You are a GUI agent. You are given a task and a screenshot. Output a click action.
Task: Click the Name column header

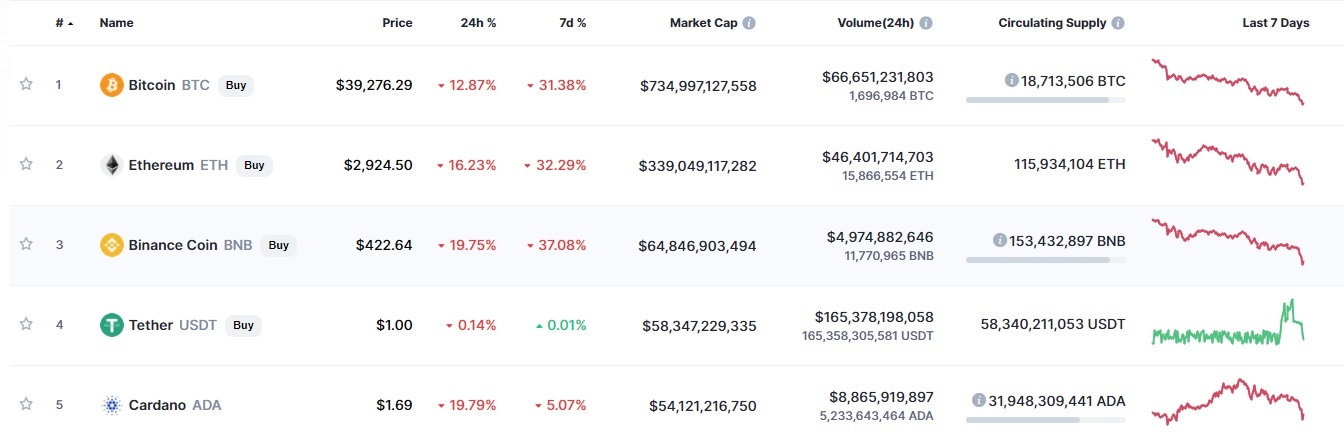click(116, 23)
